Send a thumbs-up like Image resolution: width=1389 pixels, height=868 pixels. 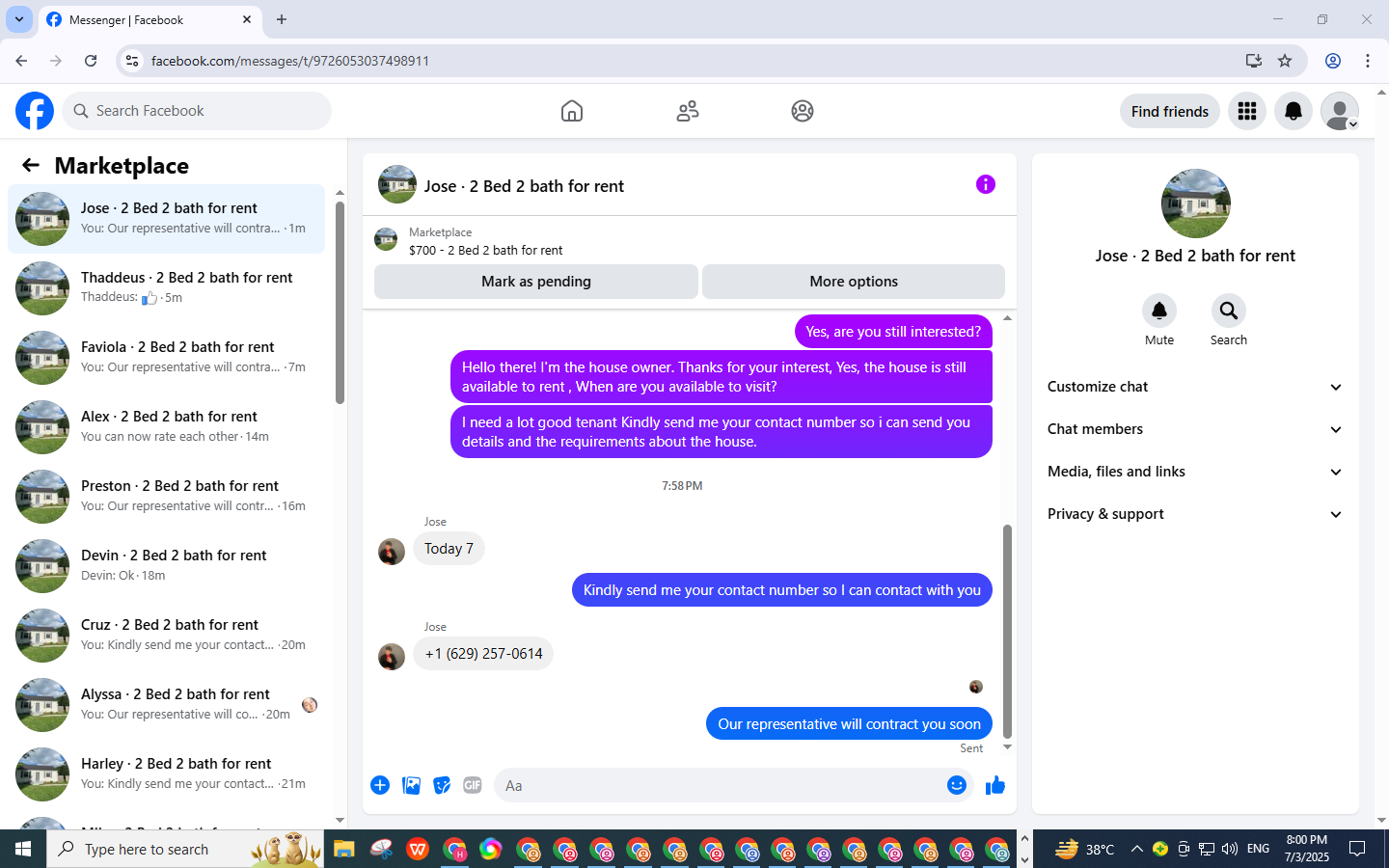click(994, 785)
